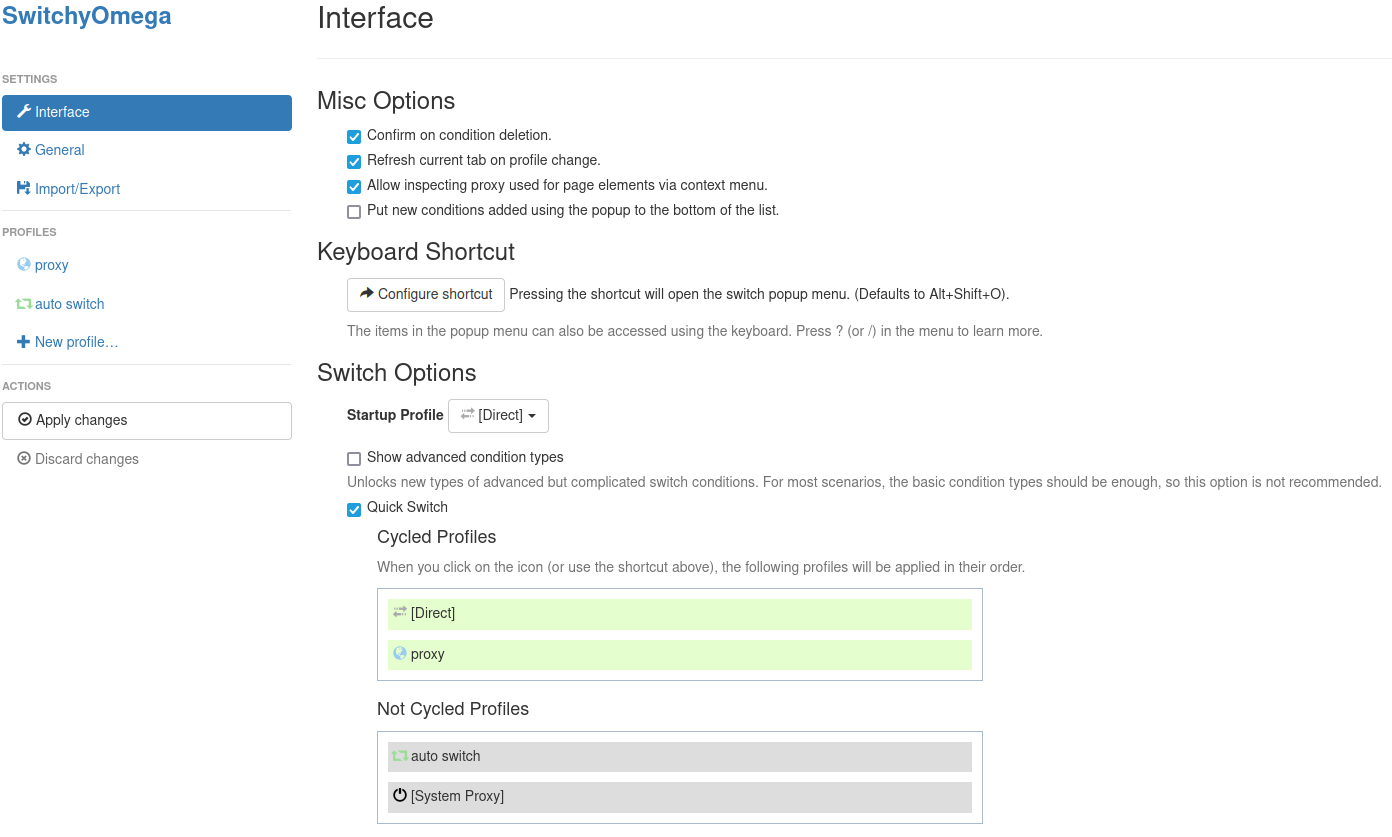The image size is (1392, 837).
Task: Select the Import/Export menu item
Action: point(77,189)
